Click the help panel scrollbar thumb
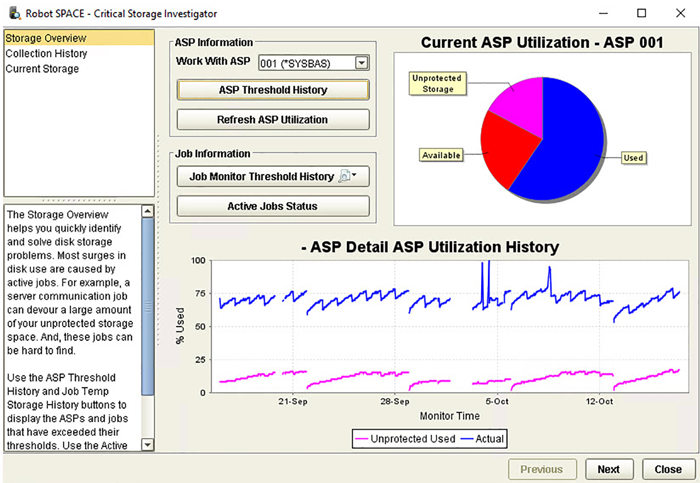The width and height of the screenshot is (700, 483). 148,306
